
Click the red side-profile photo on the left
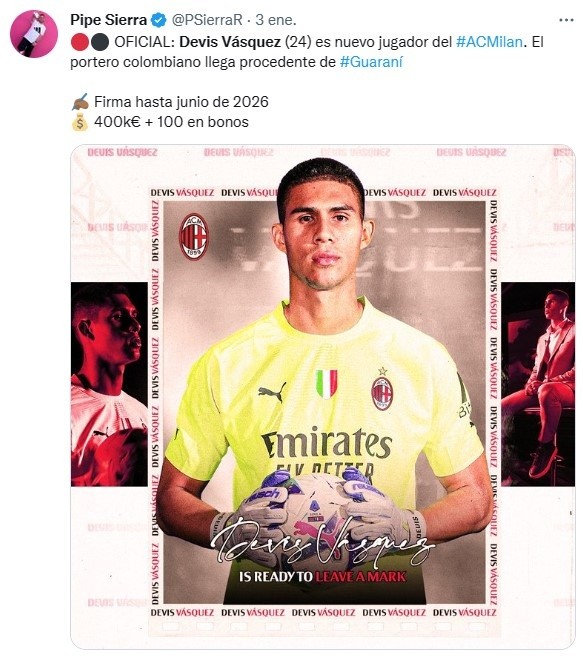pos(109,384)
